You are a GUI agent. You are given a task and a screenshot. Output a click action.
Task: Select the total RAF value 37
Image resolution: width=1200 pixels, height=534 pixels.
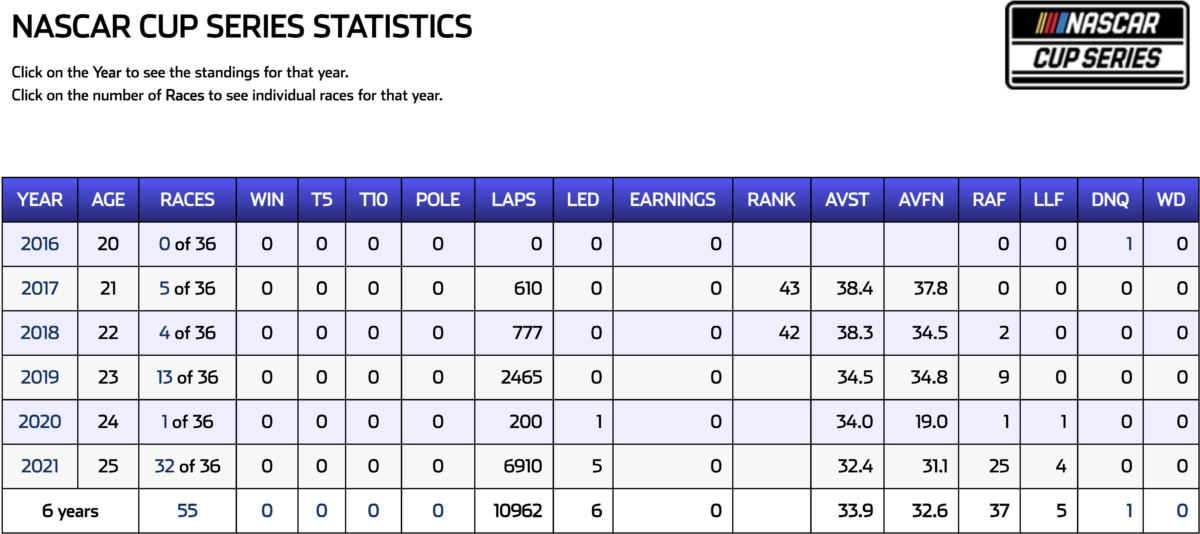pyautogui.click(x=999, y=510)
